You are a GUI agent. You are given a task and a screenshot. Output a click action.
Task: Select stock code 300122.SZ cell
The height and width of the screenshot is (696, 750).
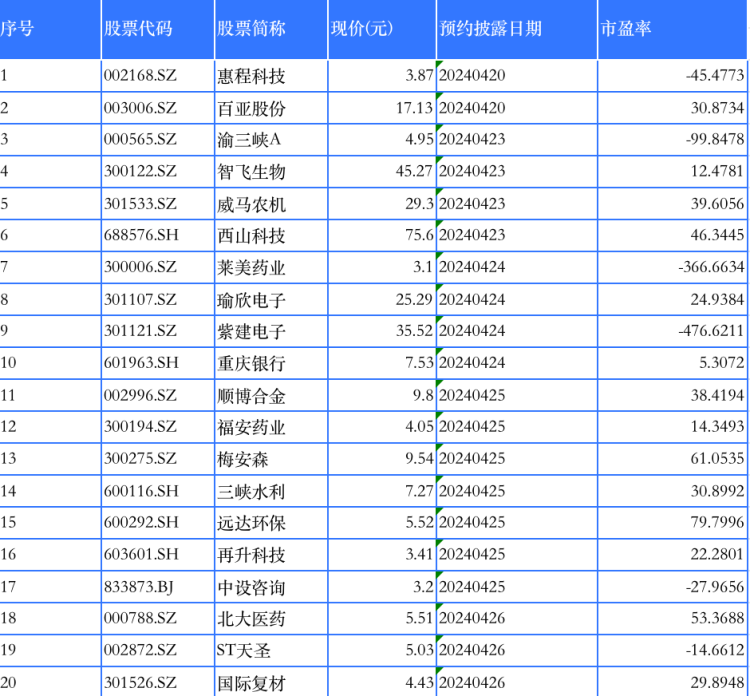[158, 171]
